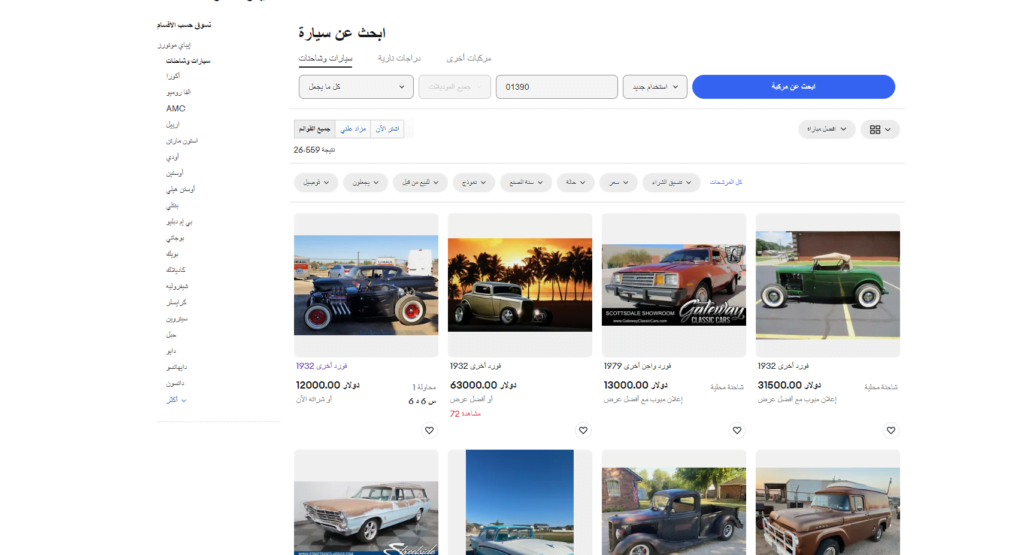Open the 'مركبات أخرى' other vehicles tab

pyautogui.click(x=468, y=58)
